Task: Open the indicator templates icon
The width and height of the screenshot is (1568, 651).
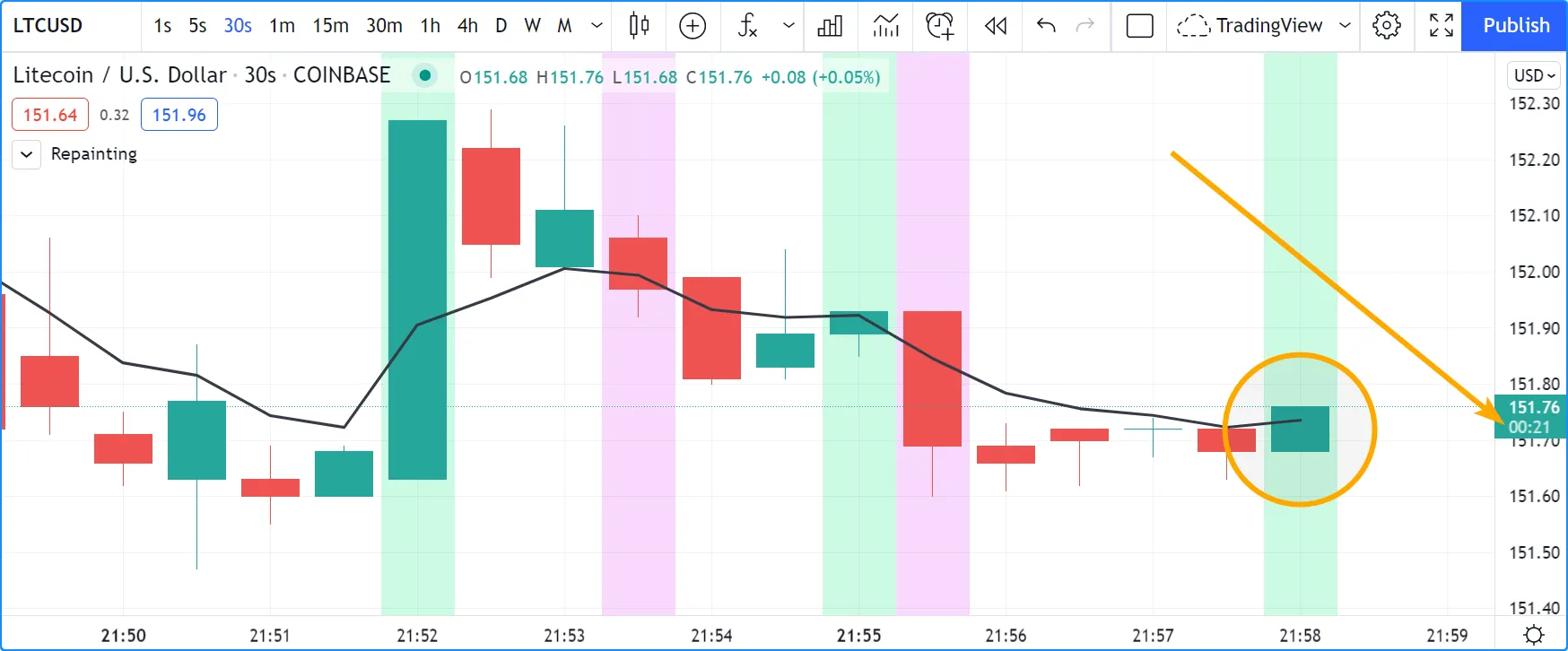Action: click(x=885, y=26)
